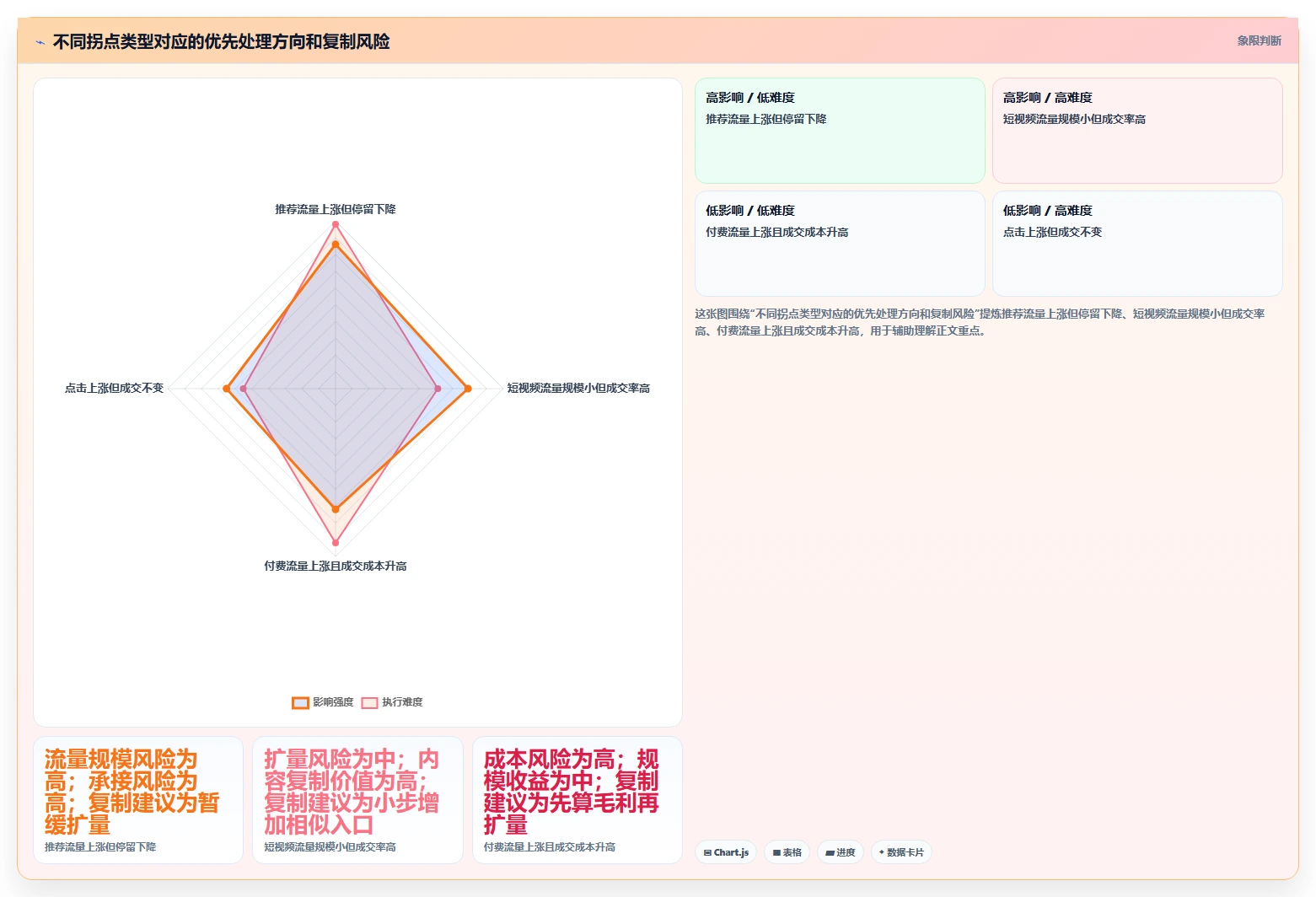Click the description paragraph starting 这张图围绕
Screen dimensions: 1316x897
[x=980, y=322]
